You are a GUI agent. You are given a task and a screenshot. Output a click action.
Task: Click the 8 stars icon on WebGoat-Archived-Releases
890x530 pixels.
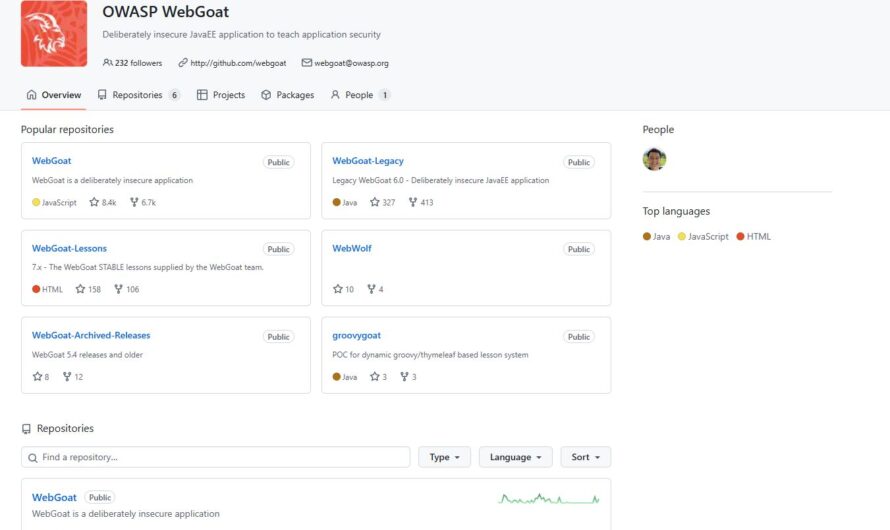pyautogui.click(x=37, y=376)
